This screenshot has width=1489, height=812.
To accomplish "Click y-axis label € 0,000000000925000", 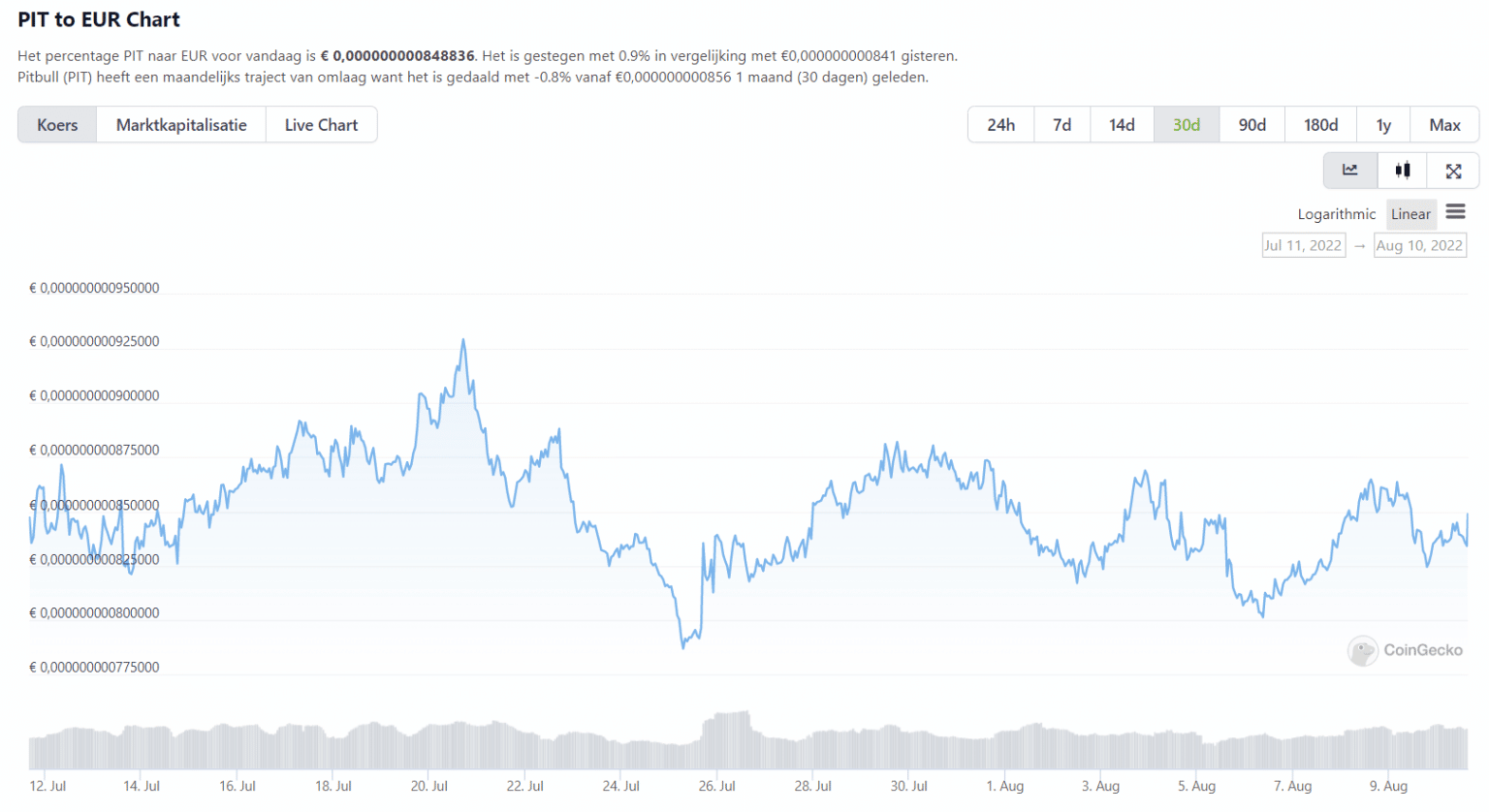I will (94, 341).
